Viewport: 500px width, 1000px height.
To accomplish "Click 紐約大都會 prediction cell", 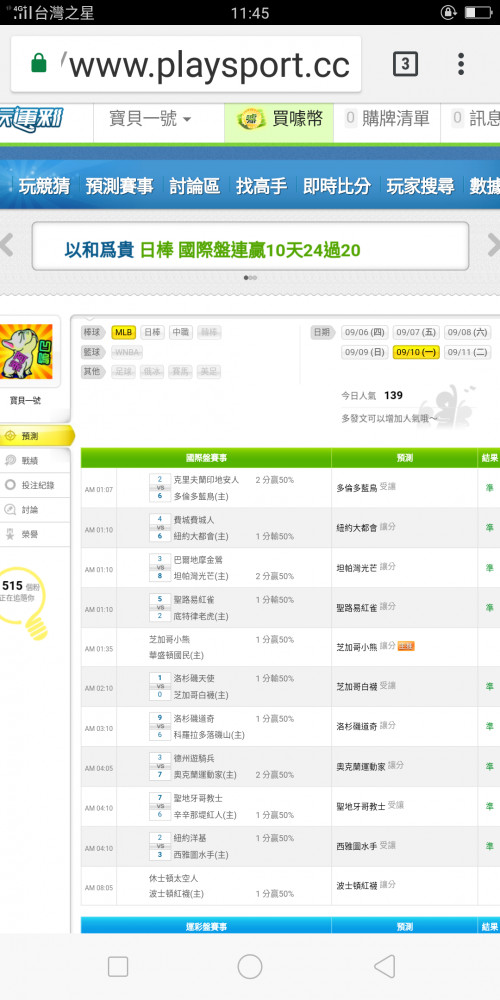I will [x=404, y=527].
